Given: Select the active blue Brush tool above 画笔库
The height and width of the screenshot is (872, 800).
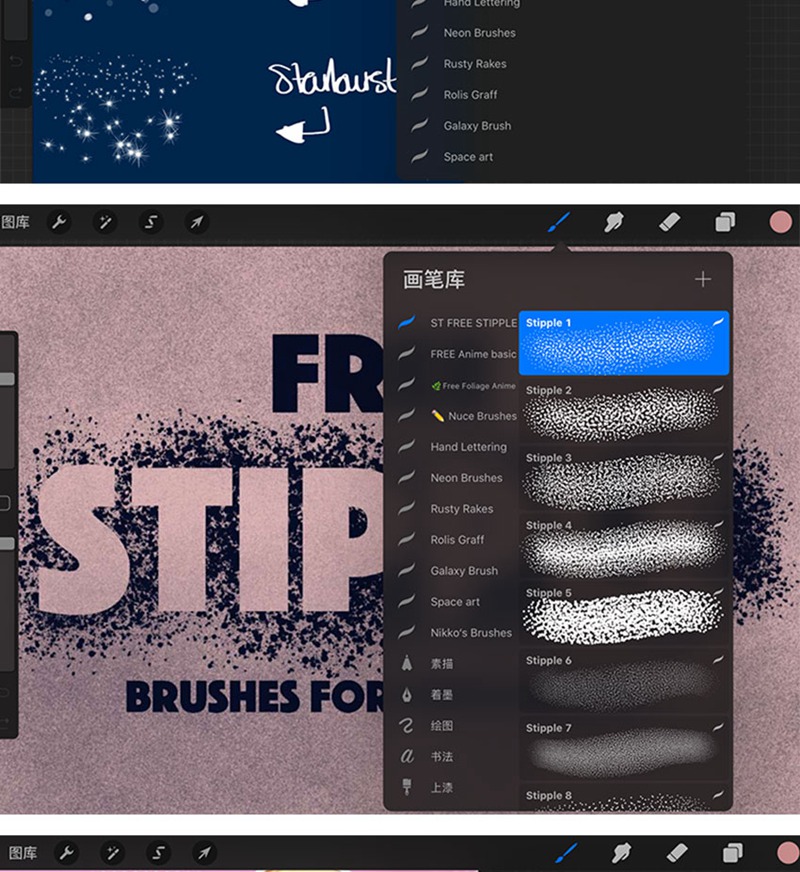Looking at the screenshot, I should 558,222.
